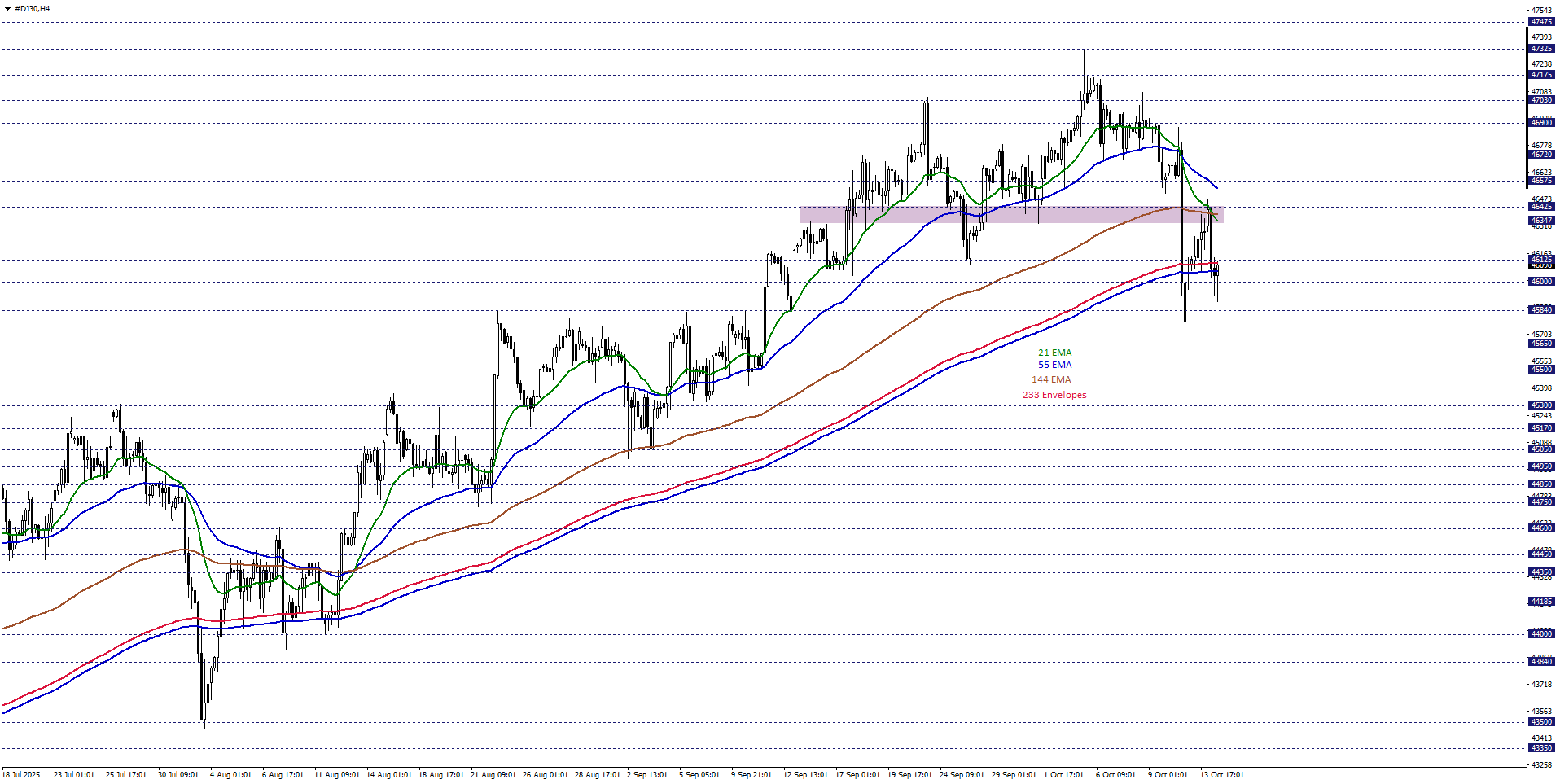Click the 44600 price level tag
1560x784 pixels.
[1541, 528]
